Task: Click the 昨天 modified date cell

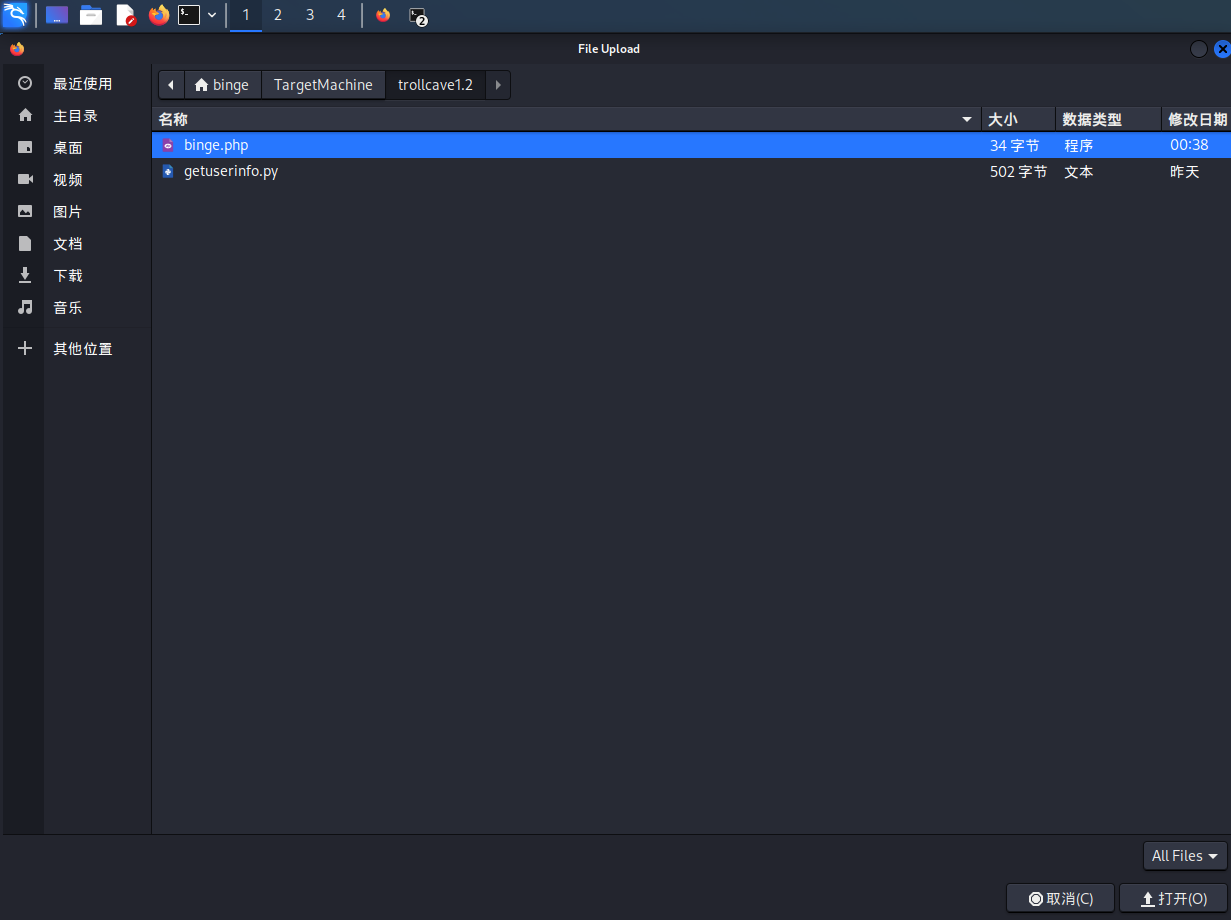Action: pyautogui.click(x=1184, y=171)
